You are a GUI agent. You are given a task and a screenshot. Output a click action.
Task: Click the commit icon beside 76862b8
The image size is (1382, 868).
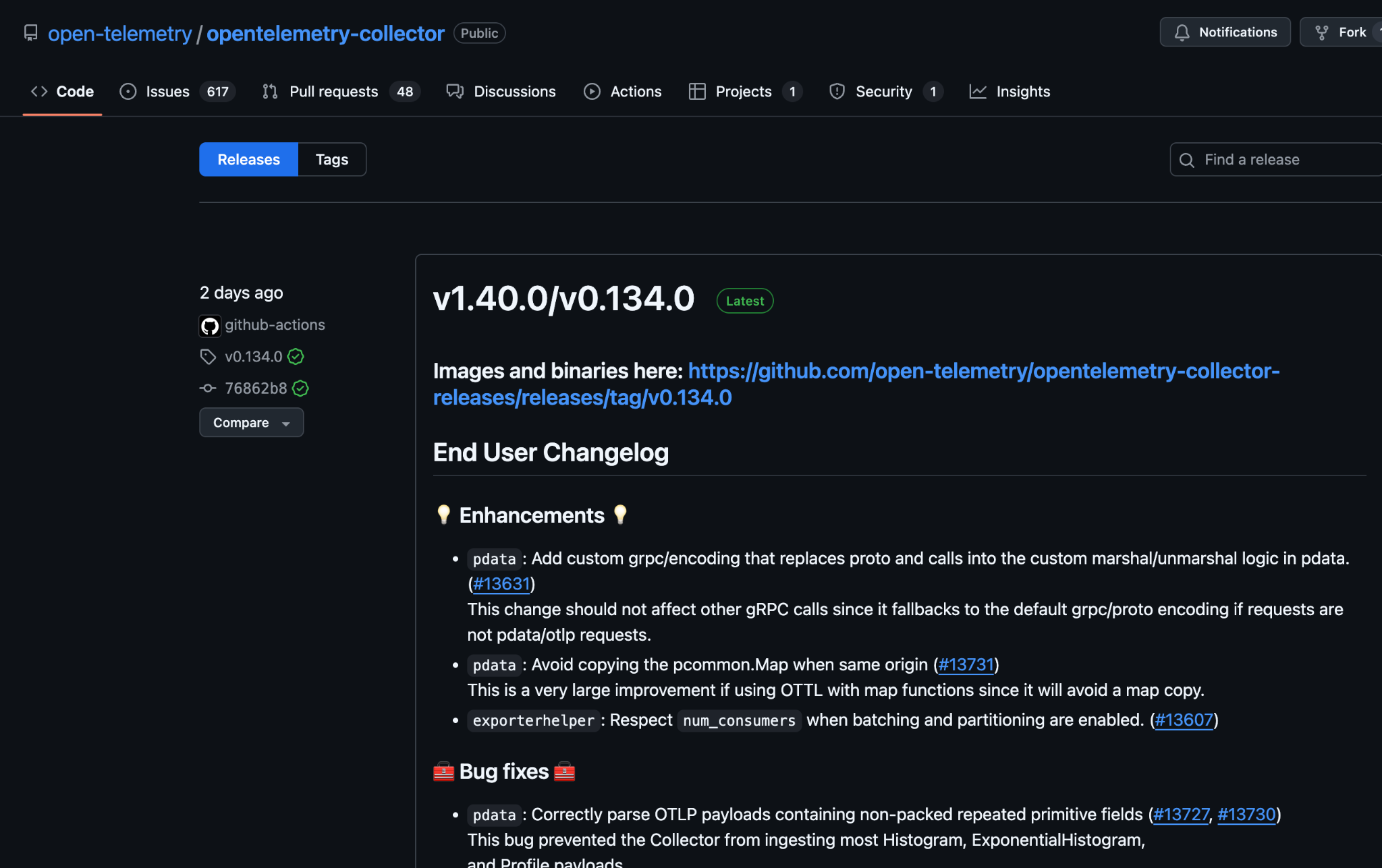pyautogui.click(x=208, y=388)
